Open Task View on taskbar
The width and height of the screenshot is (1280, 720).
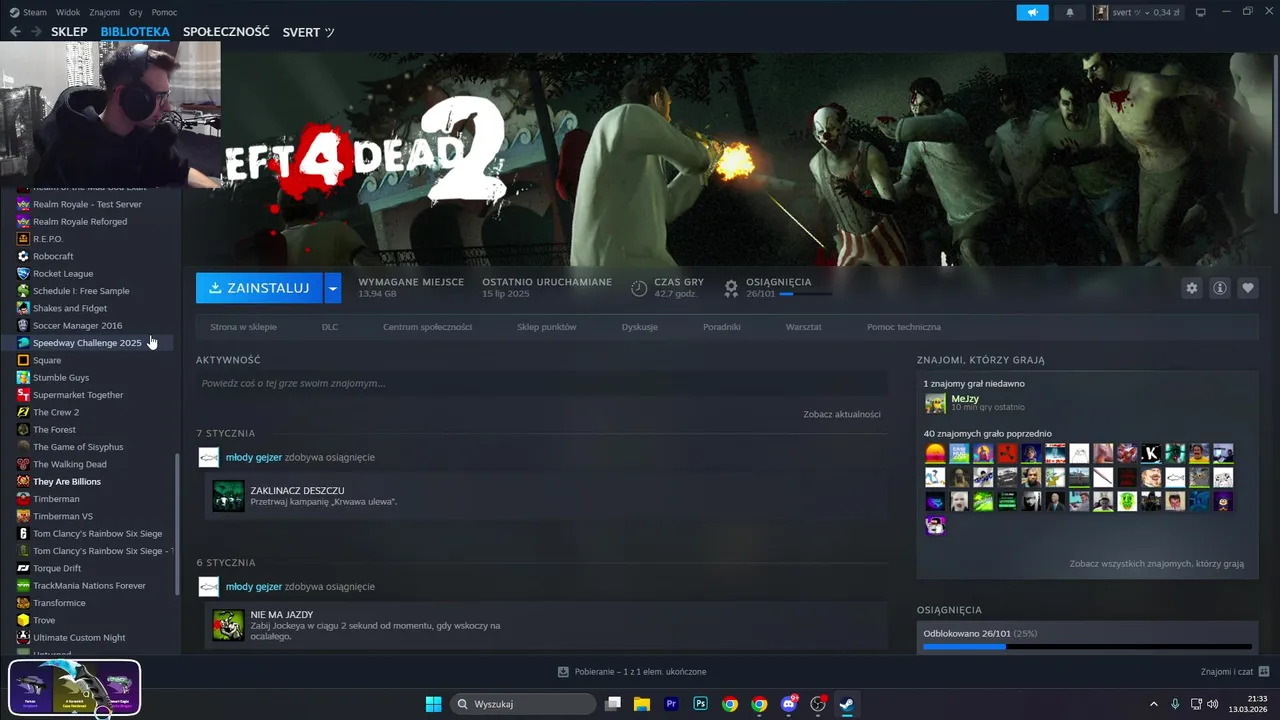(613, 704)
